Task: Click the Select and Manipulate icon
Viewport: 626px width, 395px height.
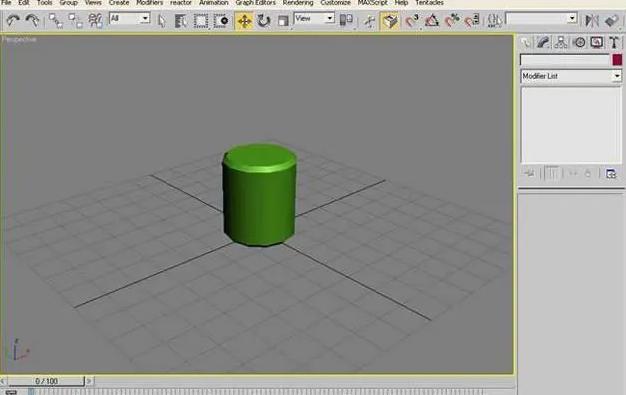Action: pyautogui.click(x=370, y=21)
